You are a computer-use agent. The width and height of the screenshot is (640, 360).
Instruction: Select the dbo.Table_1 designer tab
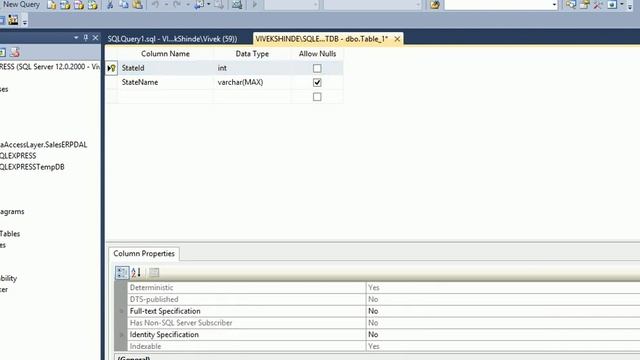click(321, 39)
